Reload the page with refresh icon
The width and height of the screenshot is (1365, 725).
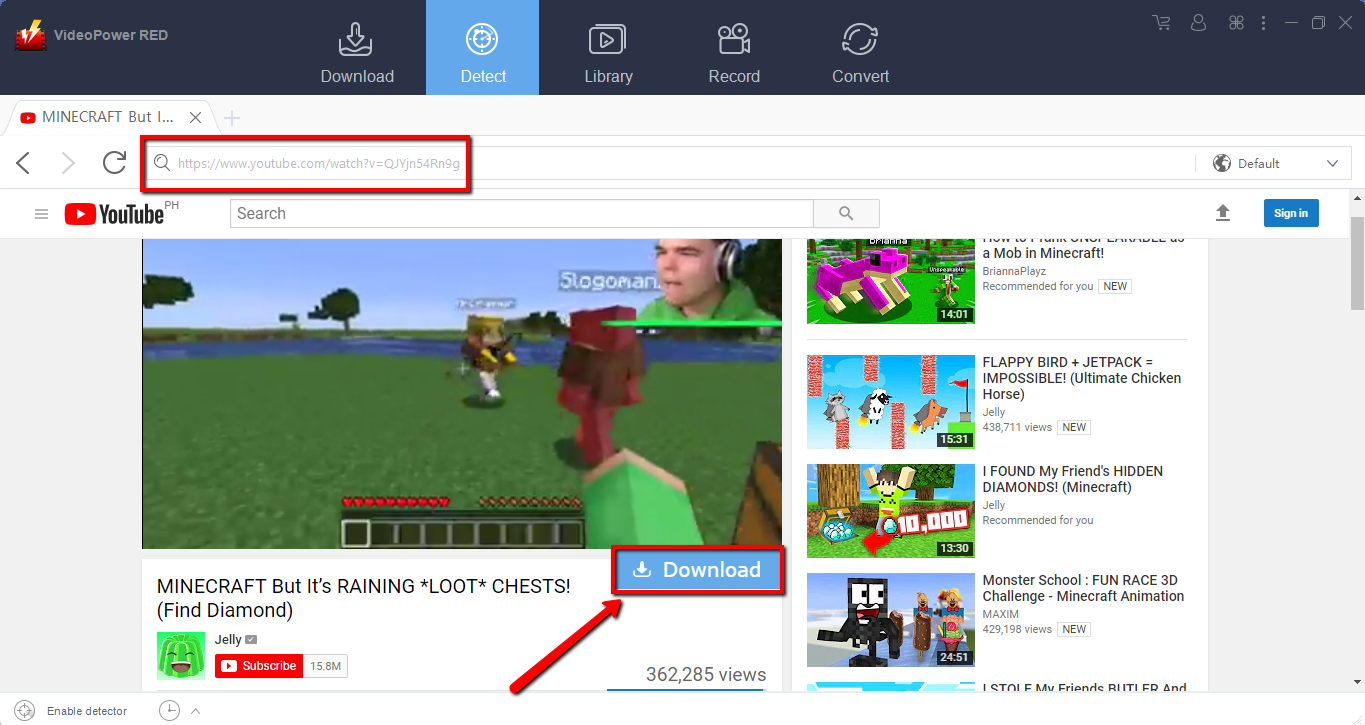tap(114, 163)
